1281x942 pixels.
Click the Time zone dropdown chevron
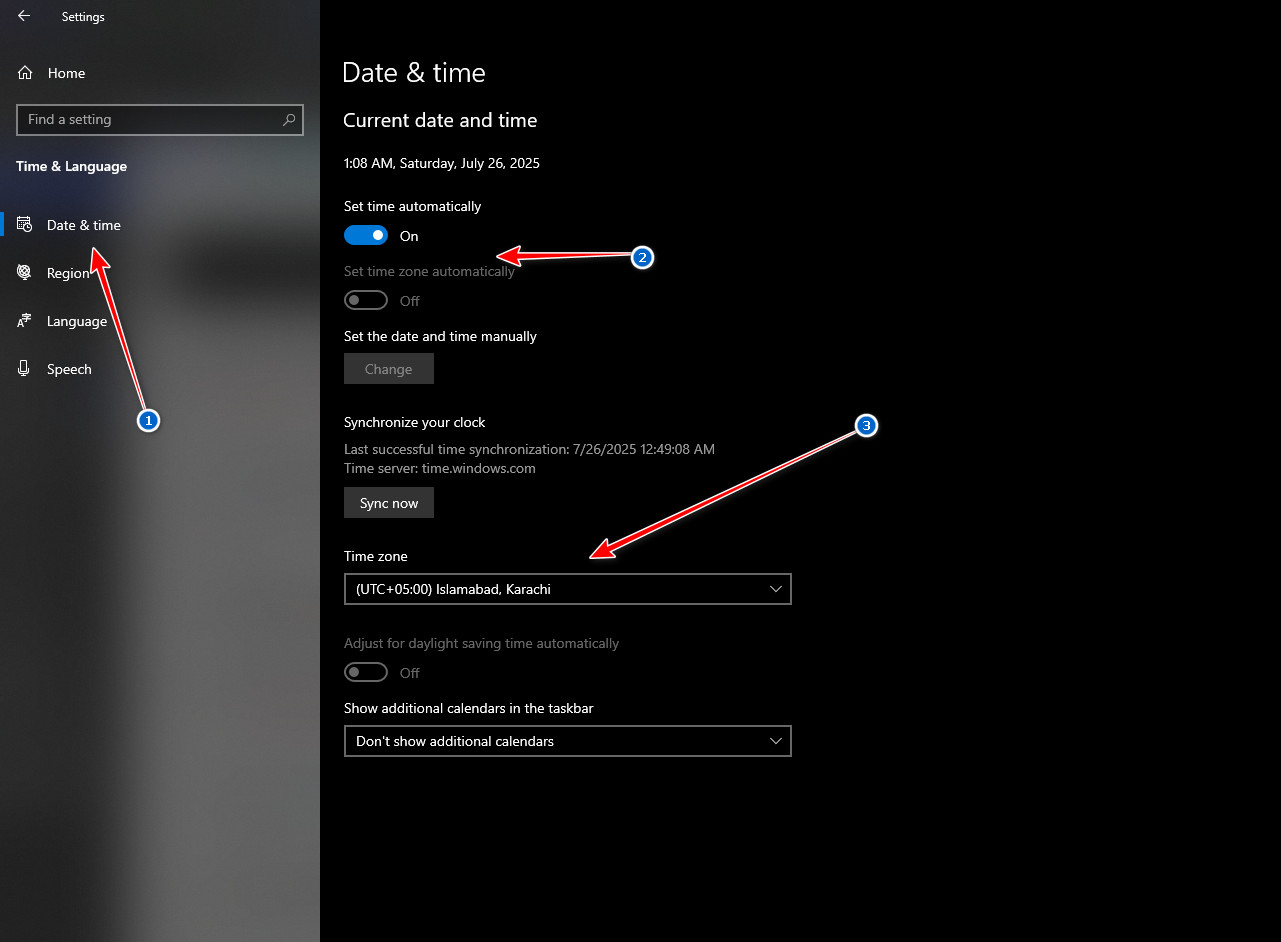[776, 589]
